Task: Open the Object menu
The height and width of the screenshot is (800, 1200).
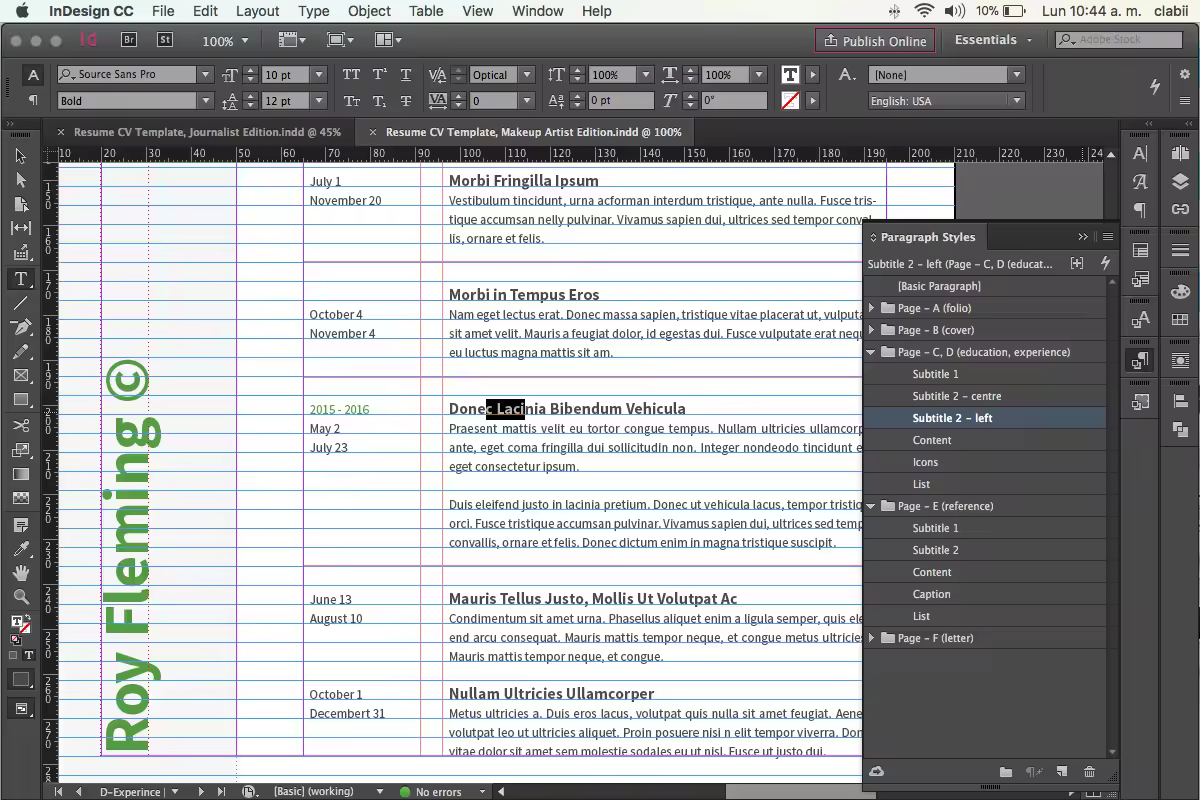Action: click(369, 11)
